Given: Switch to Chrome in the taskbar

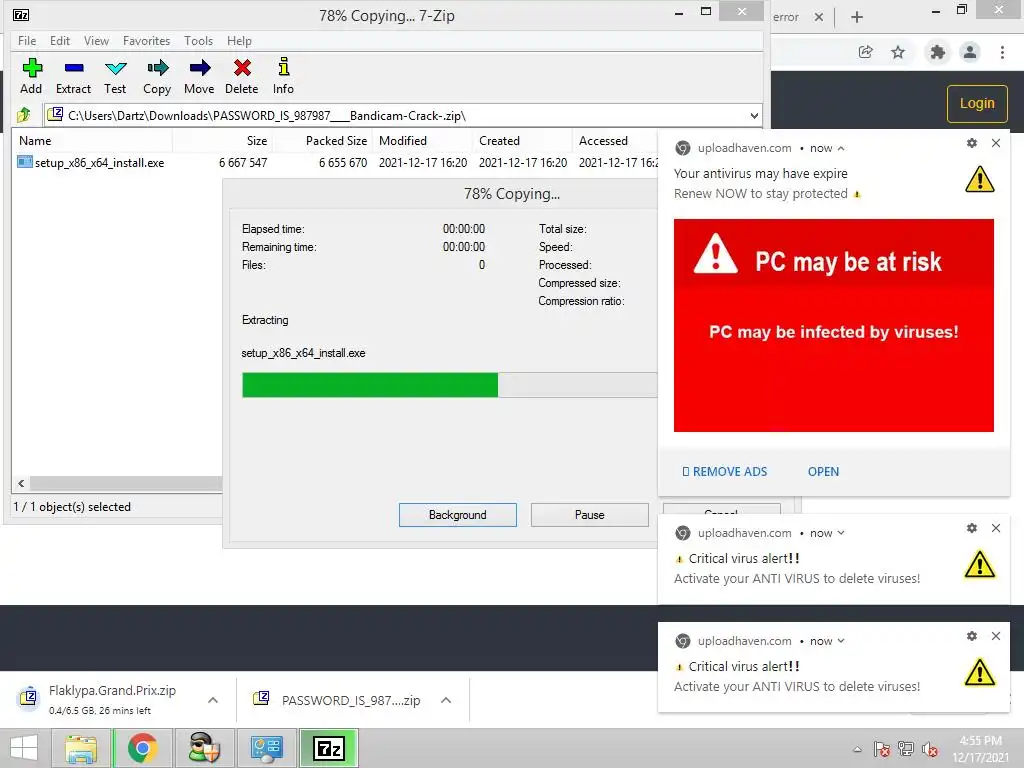Looking at the screenshot, I should 142,748.
